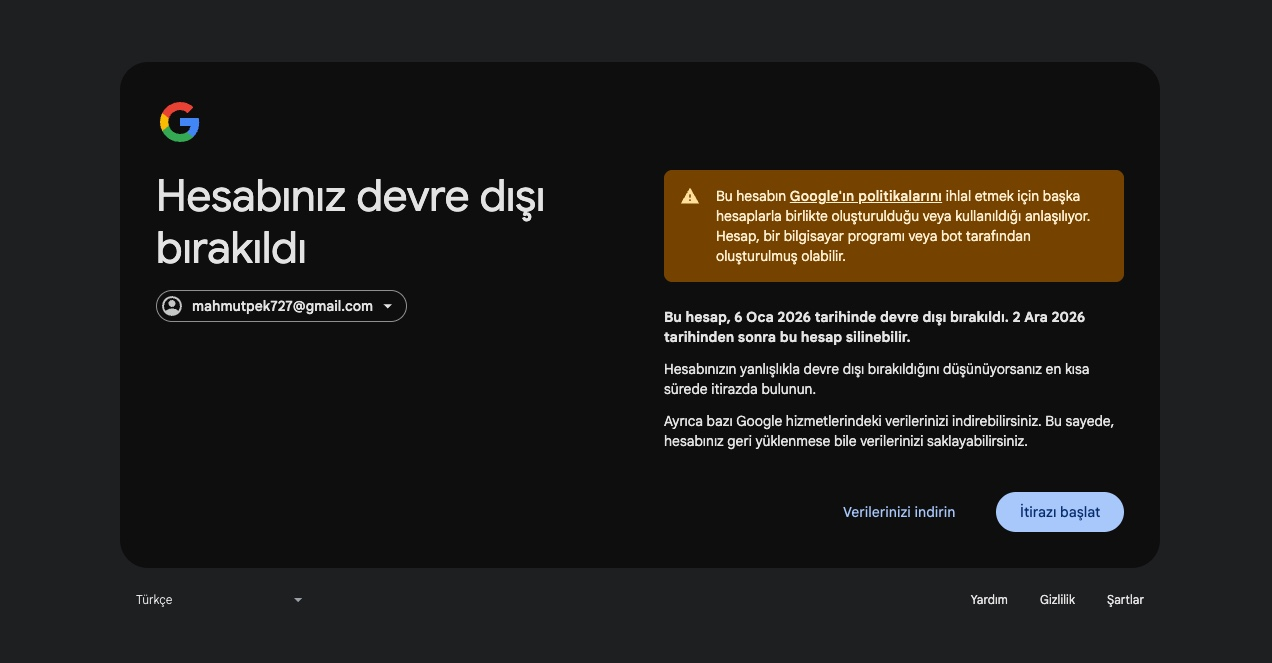The width and height of the screenshot is (1272, 663).
Task: Click the account avatar icon beside the email address
Action: pyautogui.click(x=173, y=306)
